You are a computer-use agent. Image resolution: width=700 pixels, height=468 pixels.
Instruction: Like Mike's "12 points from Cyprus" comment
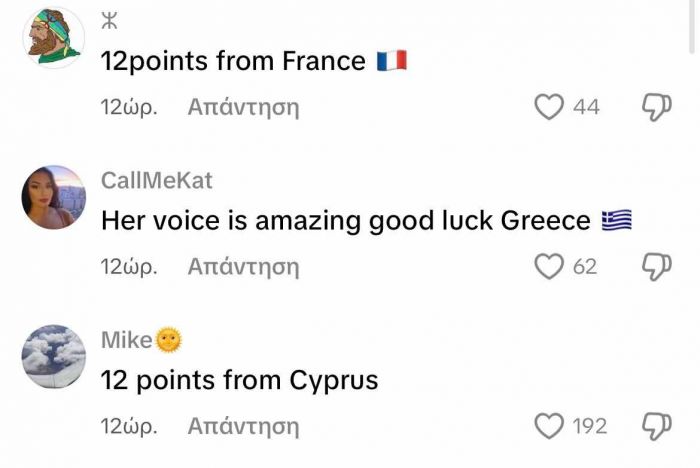549,426
